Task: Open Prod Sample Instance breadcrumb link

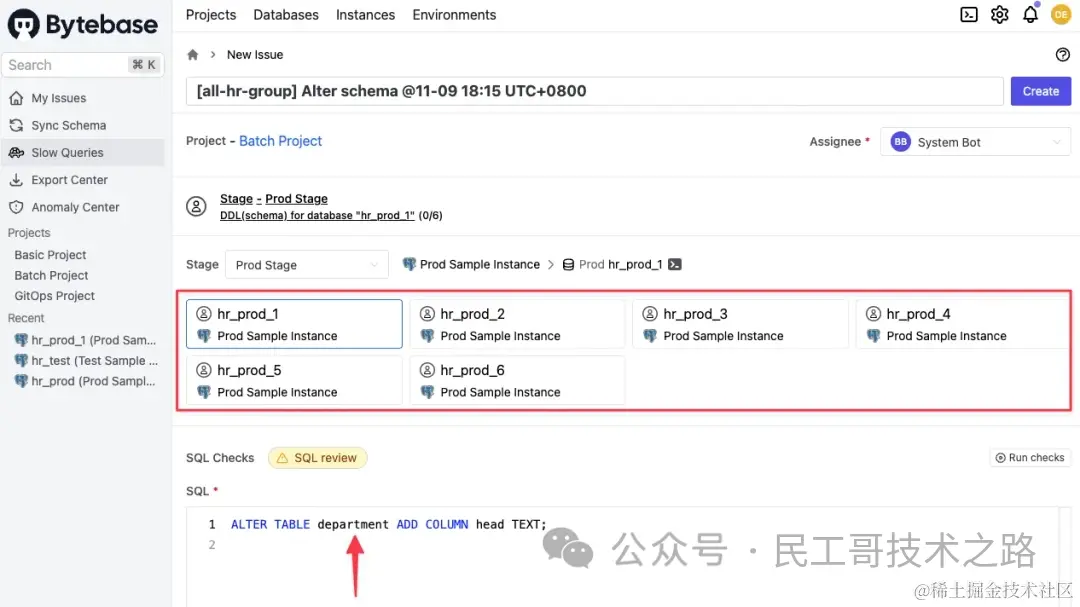Action: 479,265
